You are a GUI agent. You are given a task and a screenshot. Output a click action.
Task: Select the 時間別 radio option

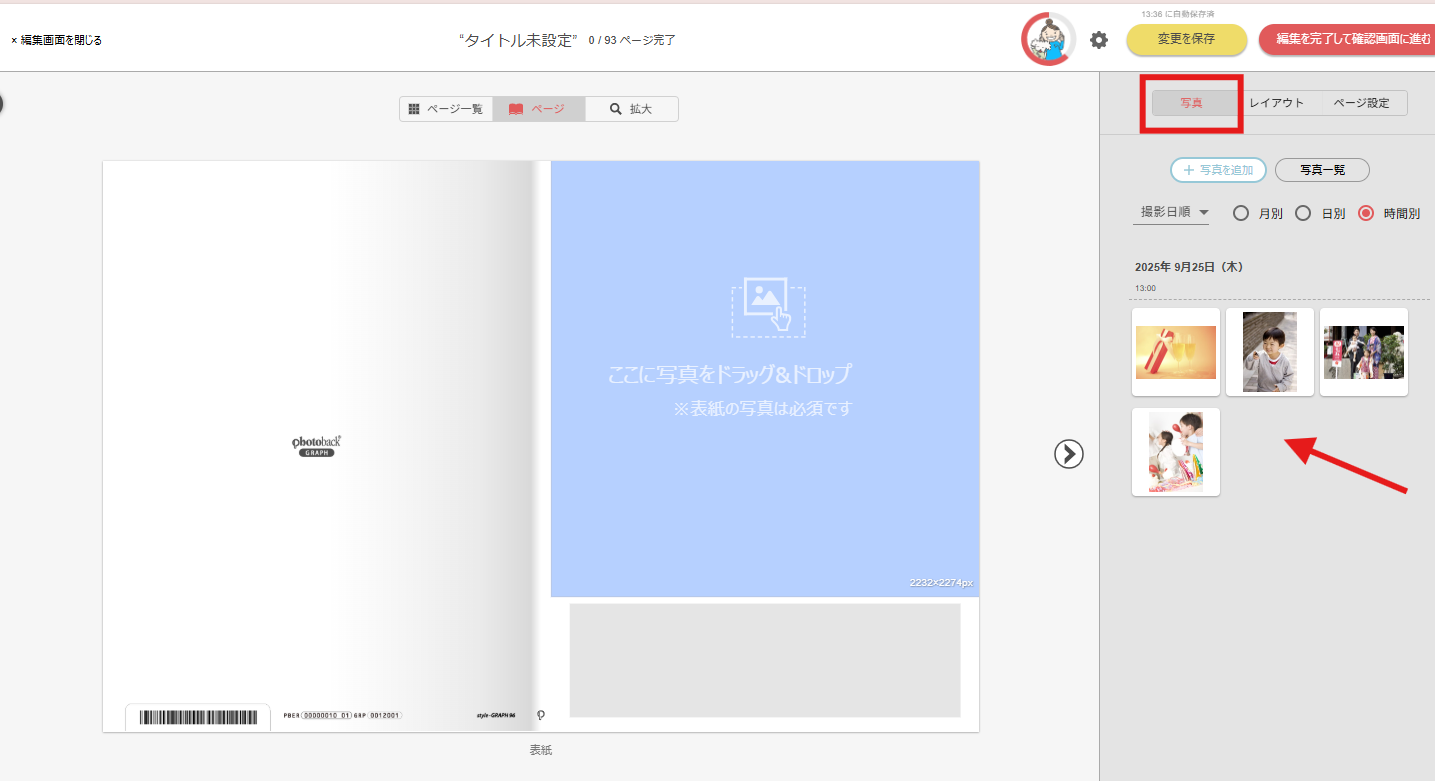[x=1366, y=213]
